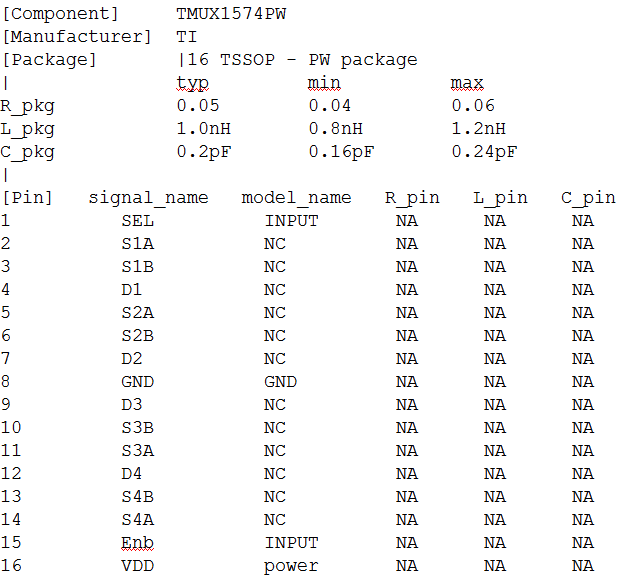Click the model_name column header
622x578 pixels.
coord(296,198)
